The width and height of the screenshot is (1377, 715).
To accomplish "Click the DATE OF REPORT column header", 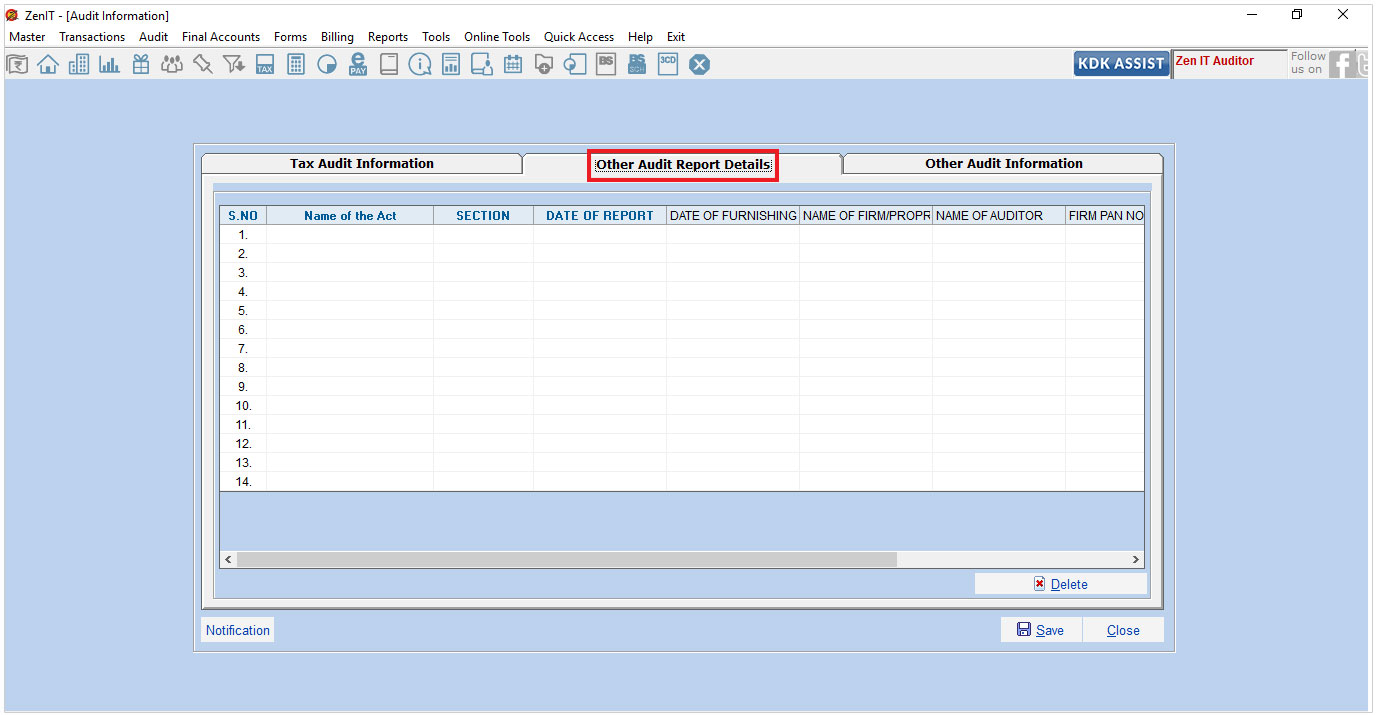I will pos(600,216).
